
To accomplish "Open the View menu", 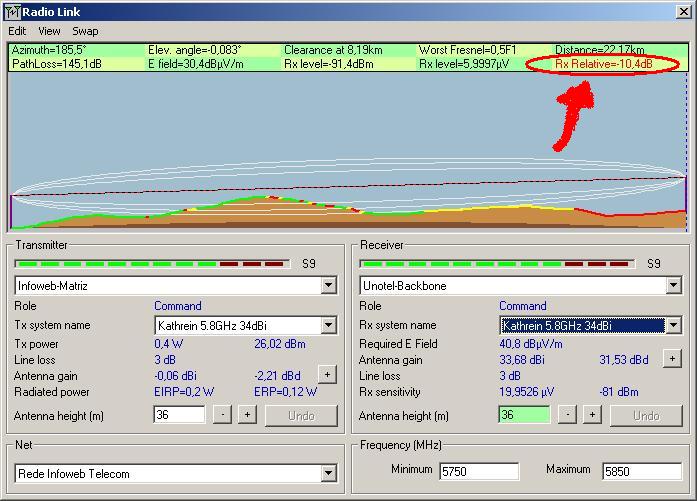I will pyautogui.click(x=49, y=31).
